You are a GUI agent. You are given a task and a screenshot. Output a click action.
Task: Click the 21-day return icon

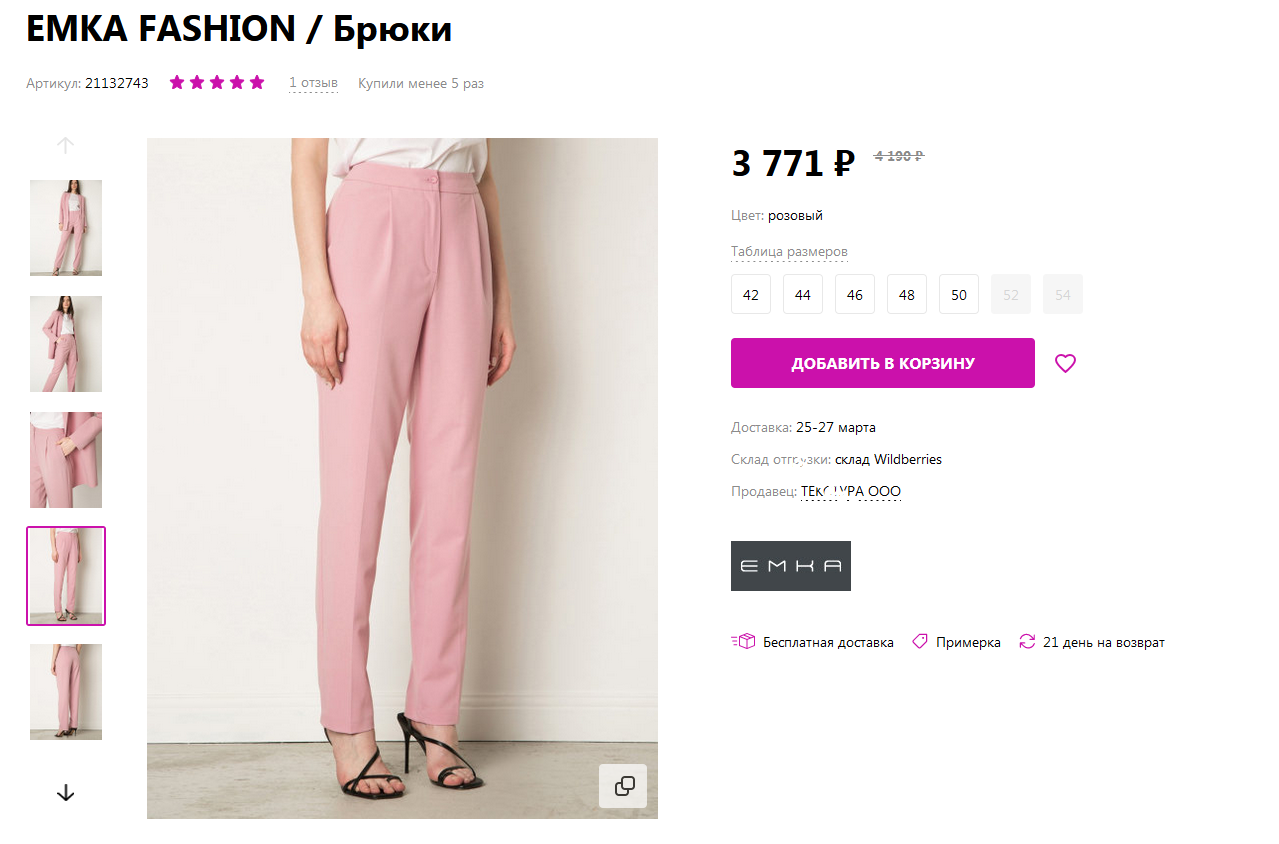pos(1027,642)
